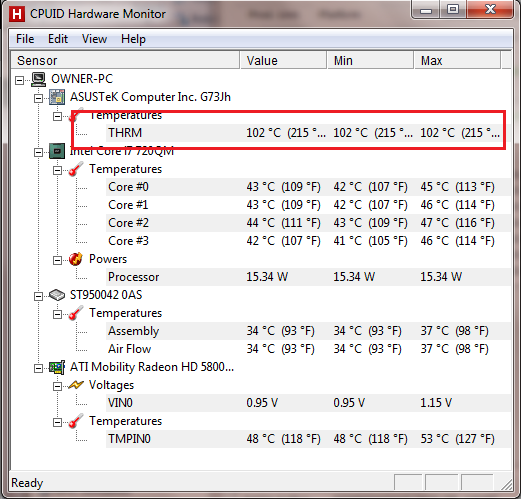
Task: Collapse the hard drive Temperatures group
Action: (x=57, y=314)
